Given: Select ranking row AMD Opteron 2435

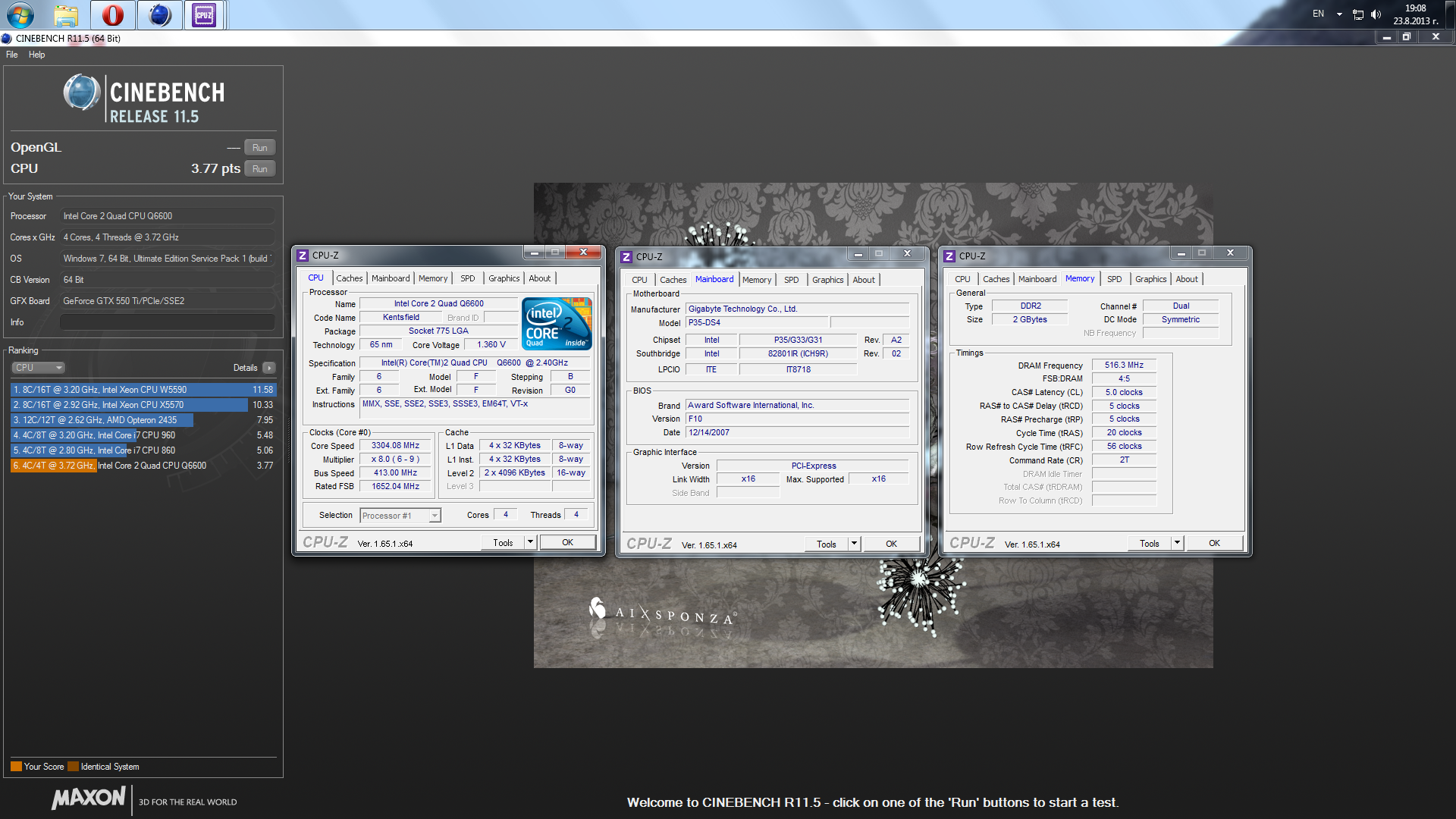Looking at the screenshot, I should [143, 420].
